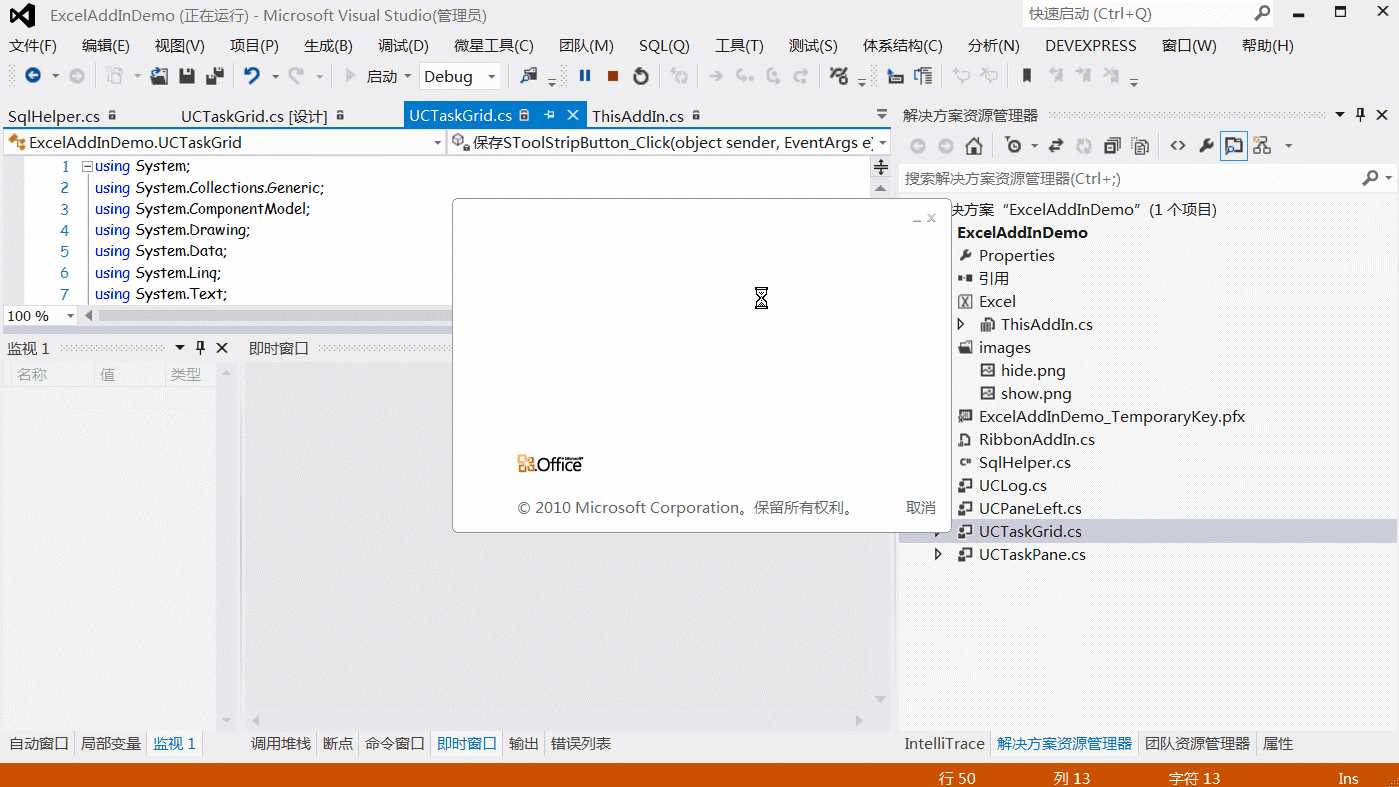The image size is (1399, 787).
Task: Open Properties with the wrench icon
Action: click(1206, 146)
